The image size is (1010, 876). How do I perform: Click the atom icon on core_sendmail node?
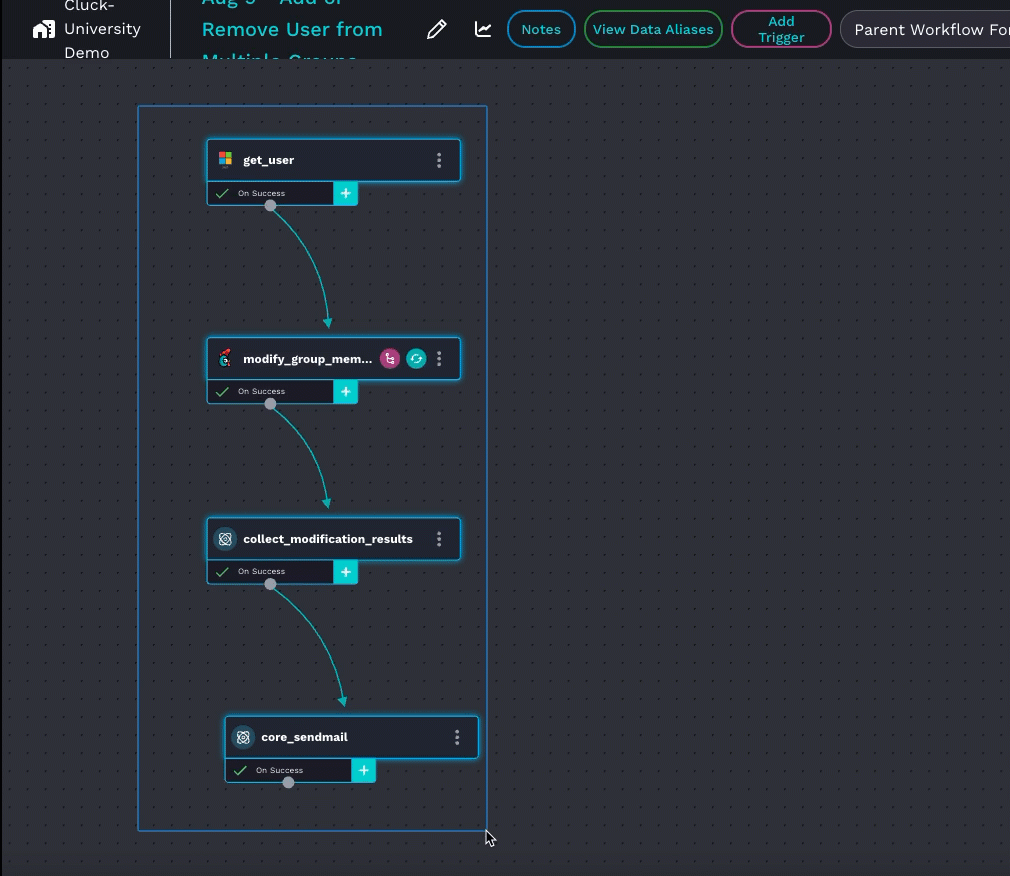click(x=243, y=737)
